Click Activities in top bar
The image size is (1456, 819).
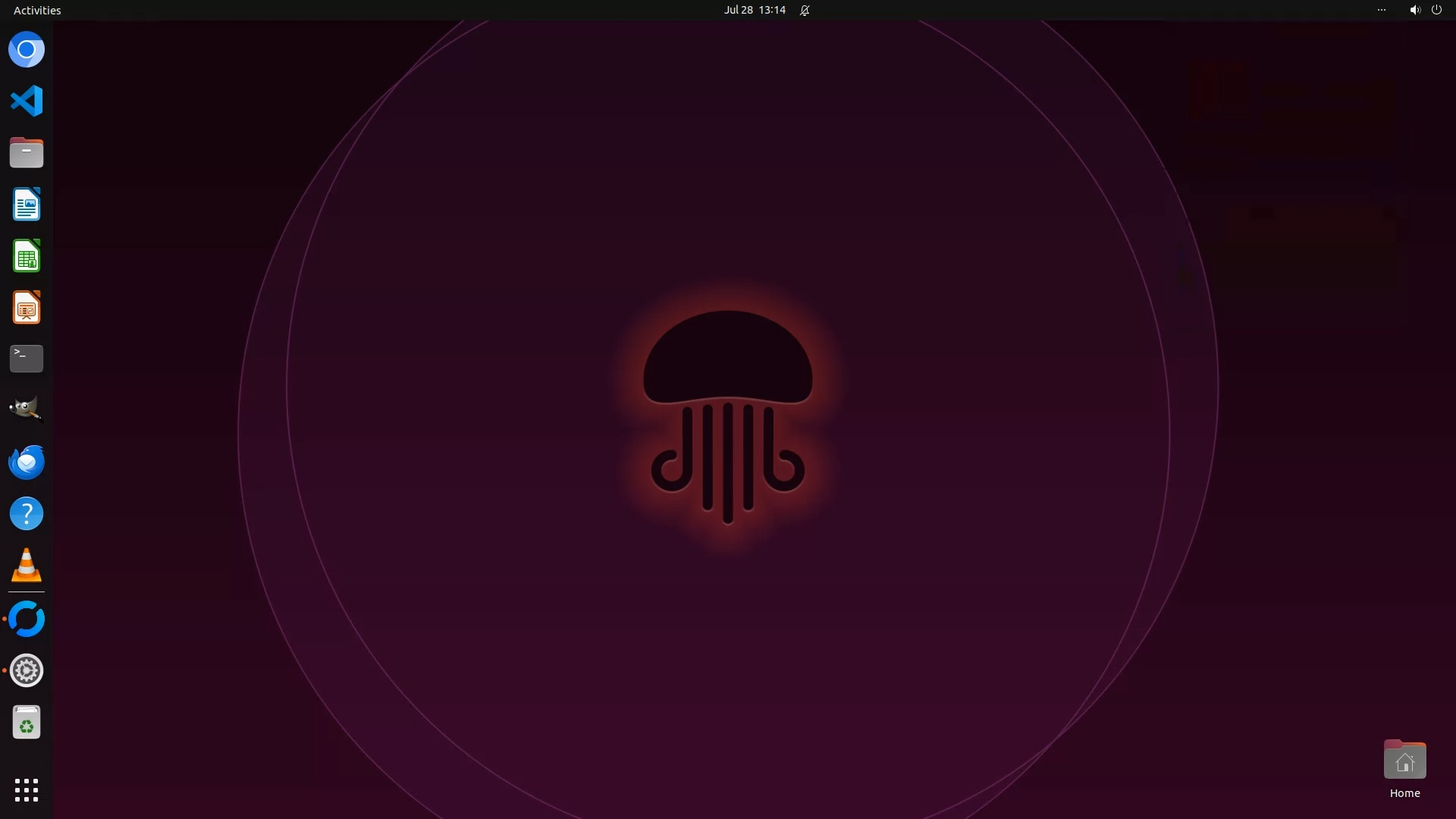coord(37,10)
